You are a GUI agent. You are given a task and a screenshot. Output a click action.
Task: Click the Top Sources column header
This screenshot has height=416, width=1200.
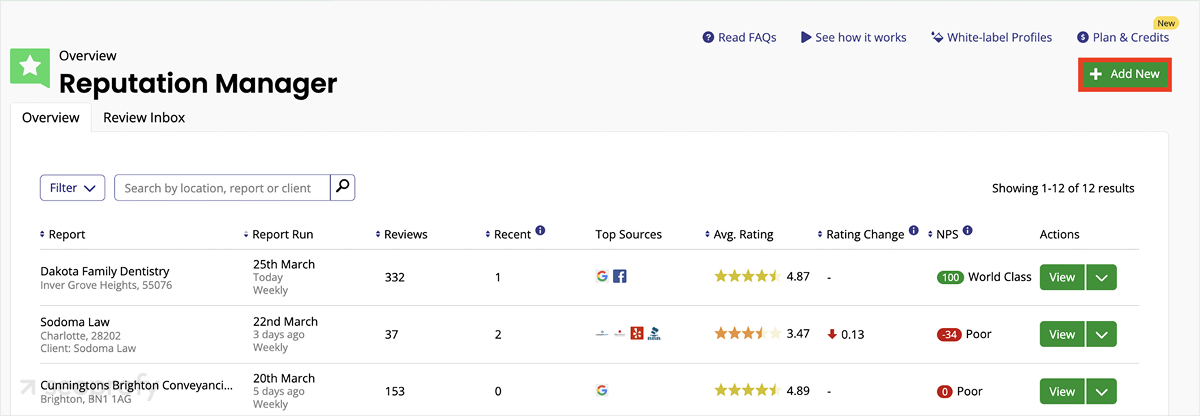[628, 234]
